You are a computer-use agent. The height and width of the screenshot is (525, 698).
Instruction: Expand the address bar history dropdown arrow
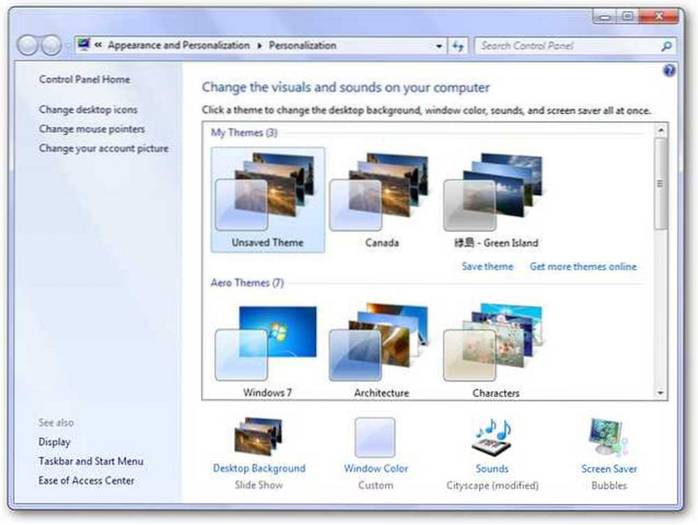coord(440,46)
